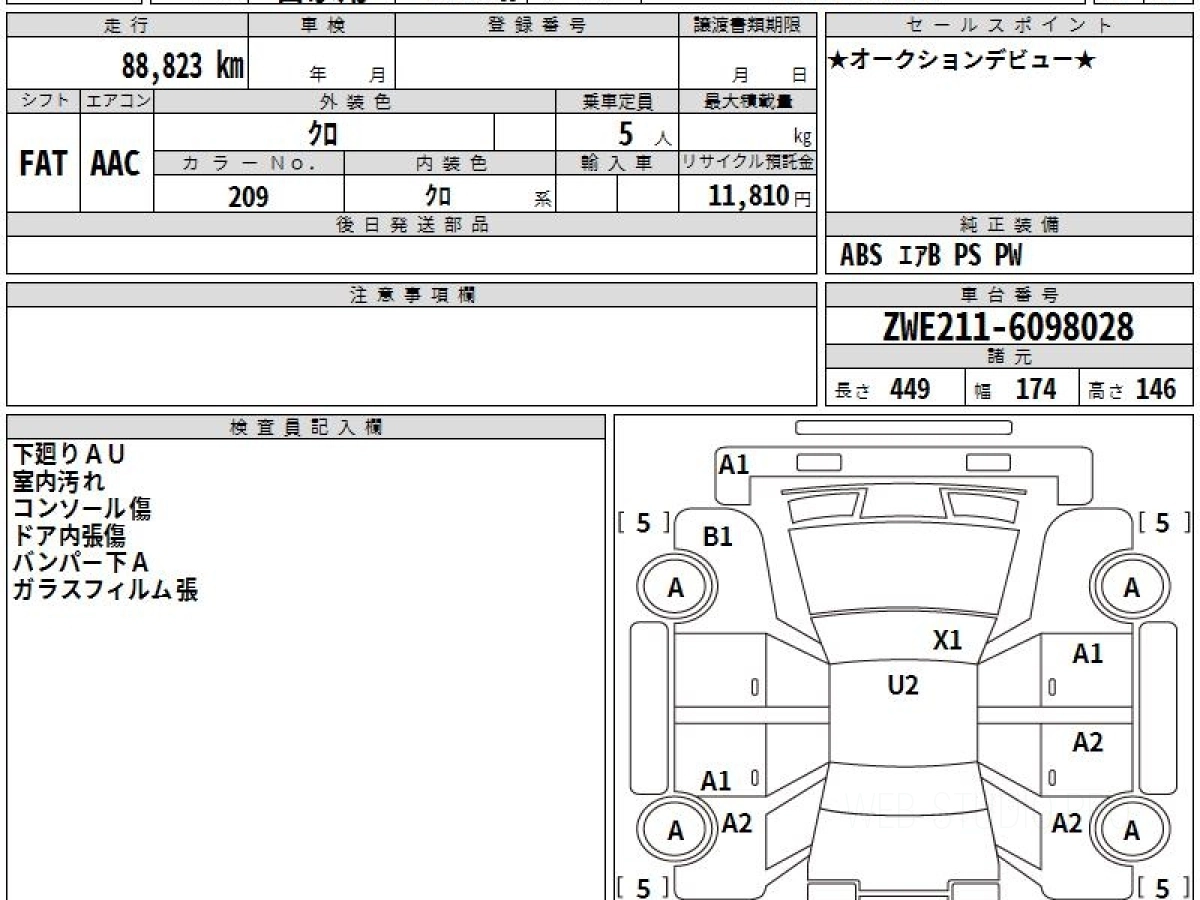Image resolution: width=1200 pixels, height=900 pixels.
Task: Click the U2 mark on the roof
Action: 903,685
